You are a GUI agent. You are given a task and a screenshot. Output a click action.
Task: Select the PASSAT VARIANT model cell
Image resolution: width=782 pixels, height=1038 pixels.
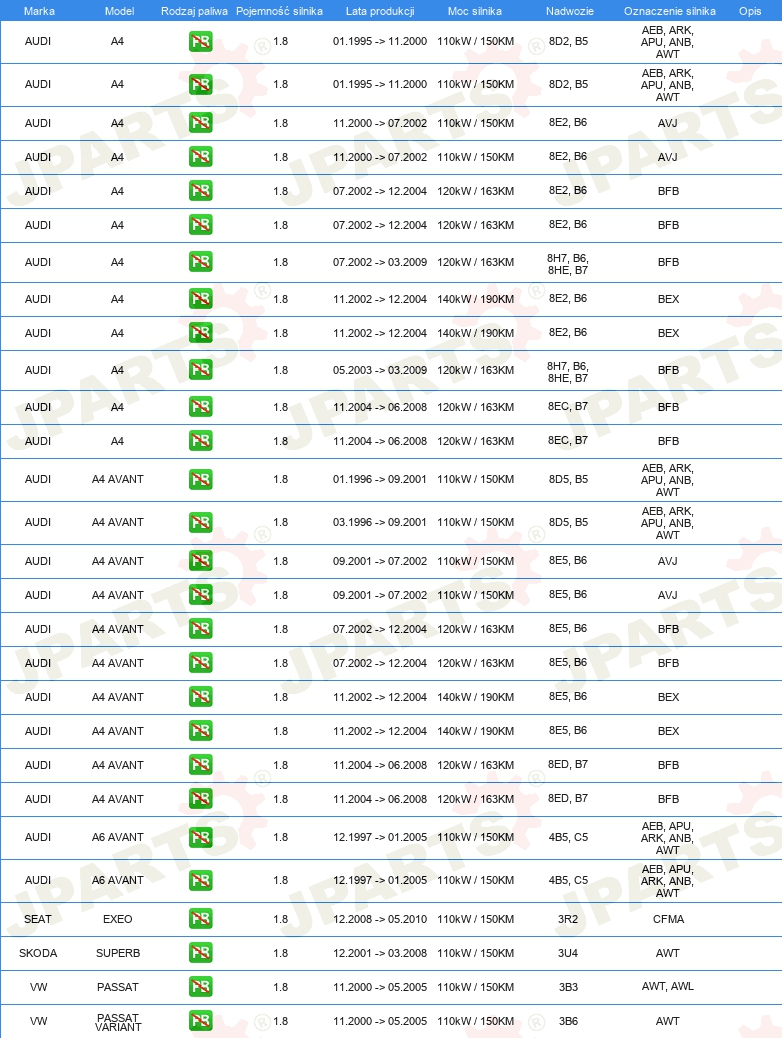tap(118, 1022)
